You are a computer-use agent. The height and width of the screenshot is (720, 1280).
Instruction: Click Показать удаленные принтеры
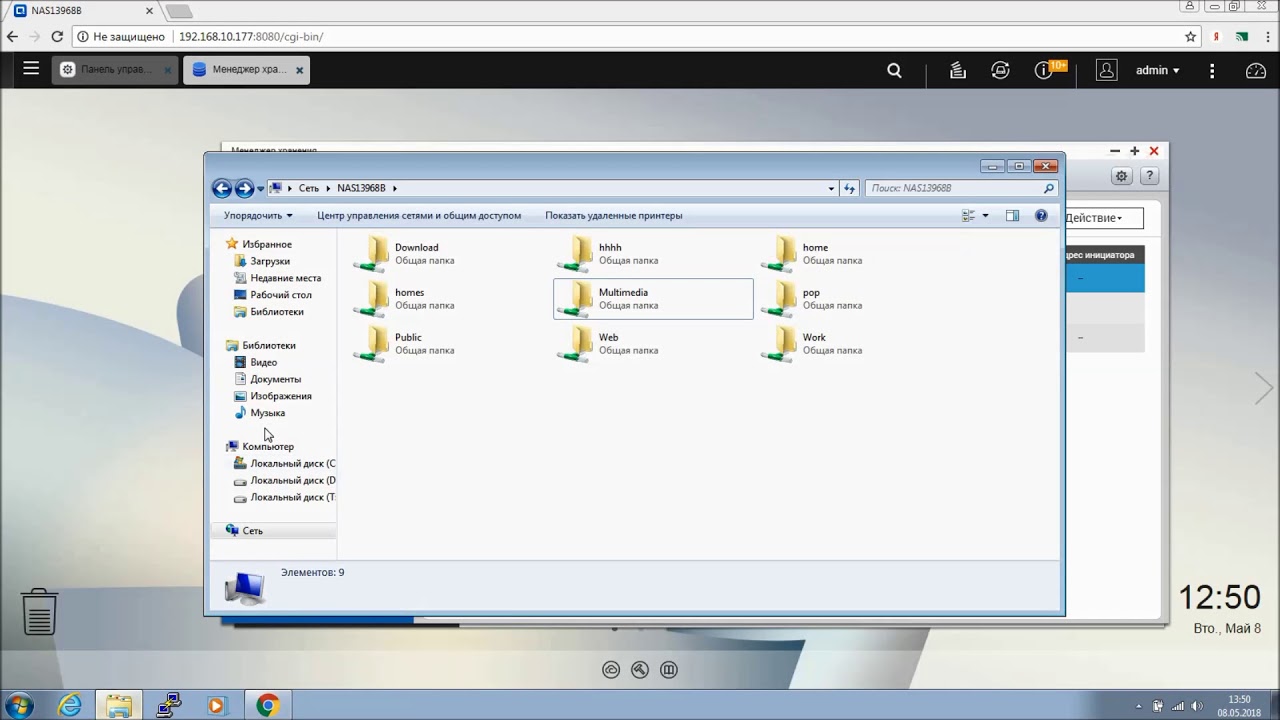[614, 216]
